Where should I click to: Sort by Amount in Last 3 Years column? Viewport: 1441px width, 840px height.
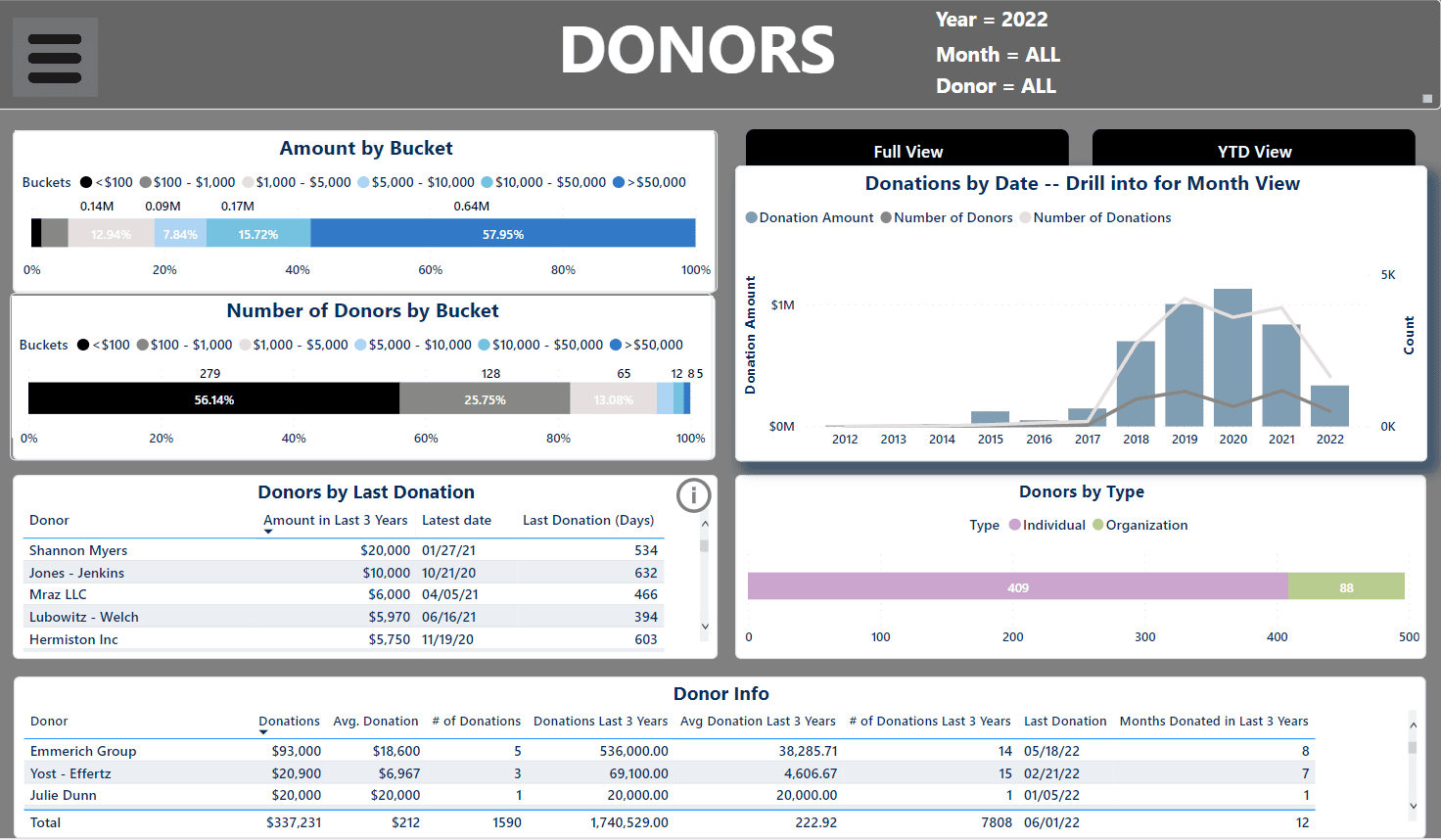pyautogui.click(x=335, y=520)
